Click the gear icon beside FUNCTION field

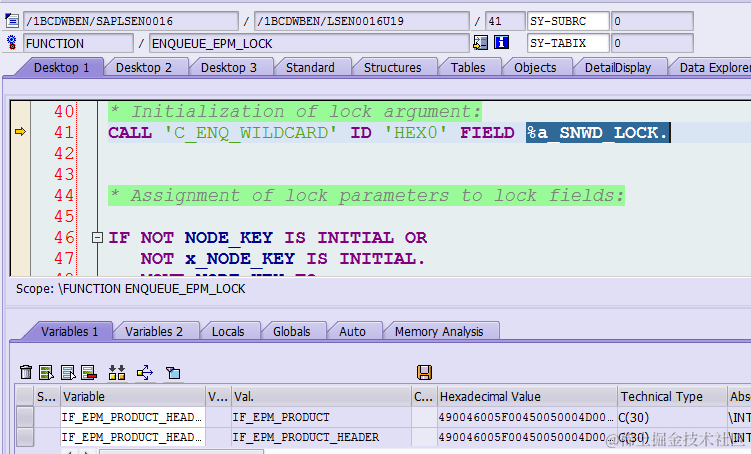click(11, 43)
